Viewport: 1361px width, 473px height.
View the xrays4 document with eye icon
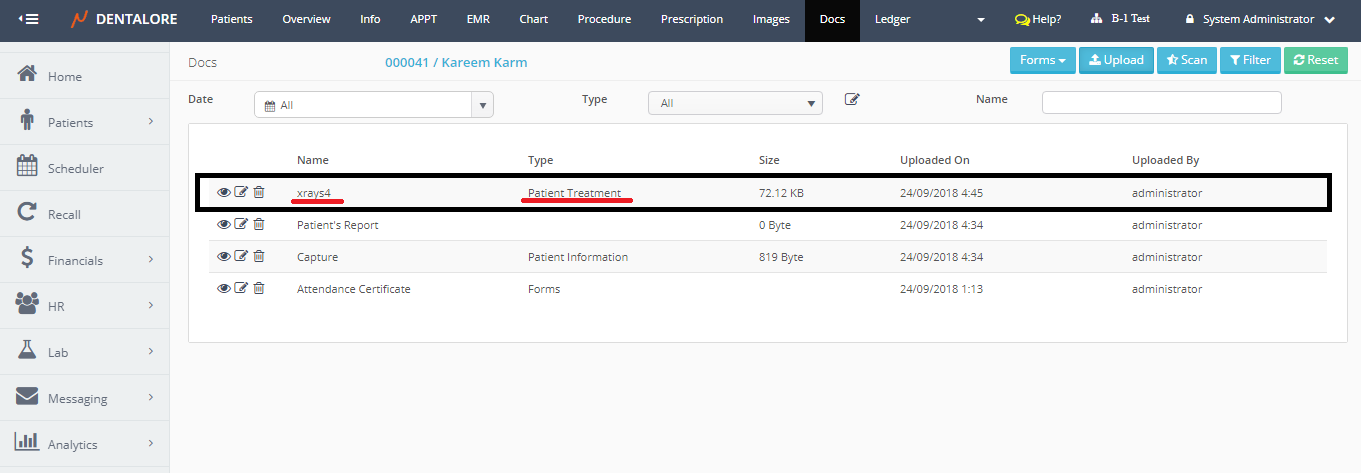224,193
